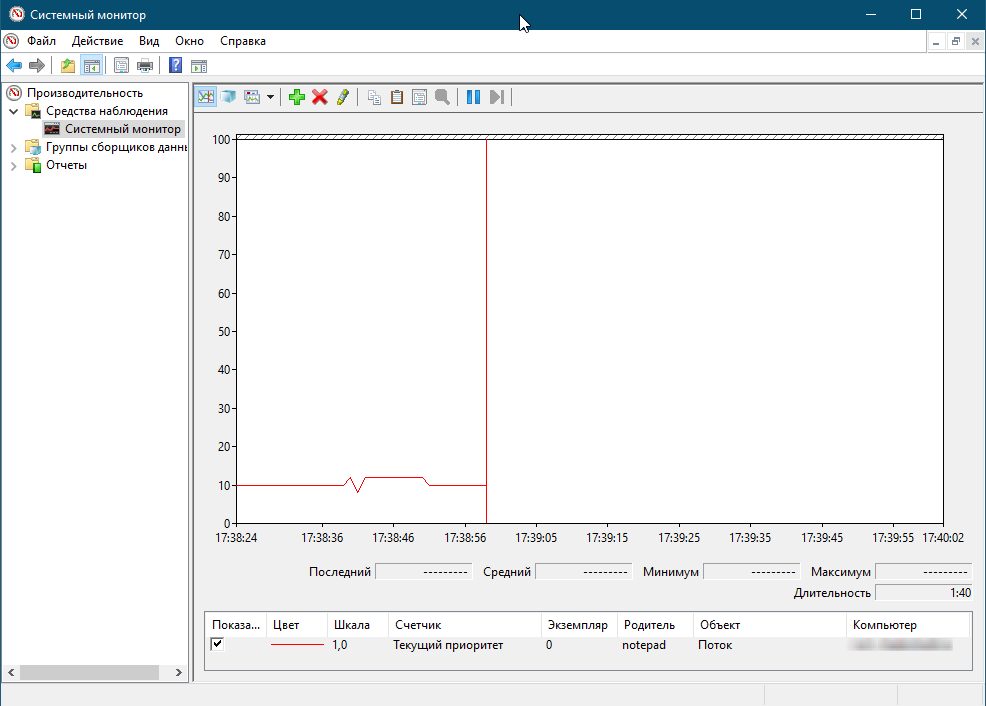Click the blue Help icon in toolbar
This screenshot has width=986, height=706.
175,66
